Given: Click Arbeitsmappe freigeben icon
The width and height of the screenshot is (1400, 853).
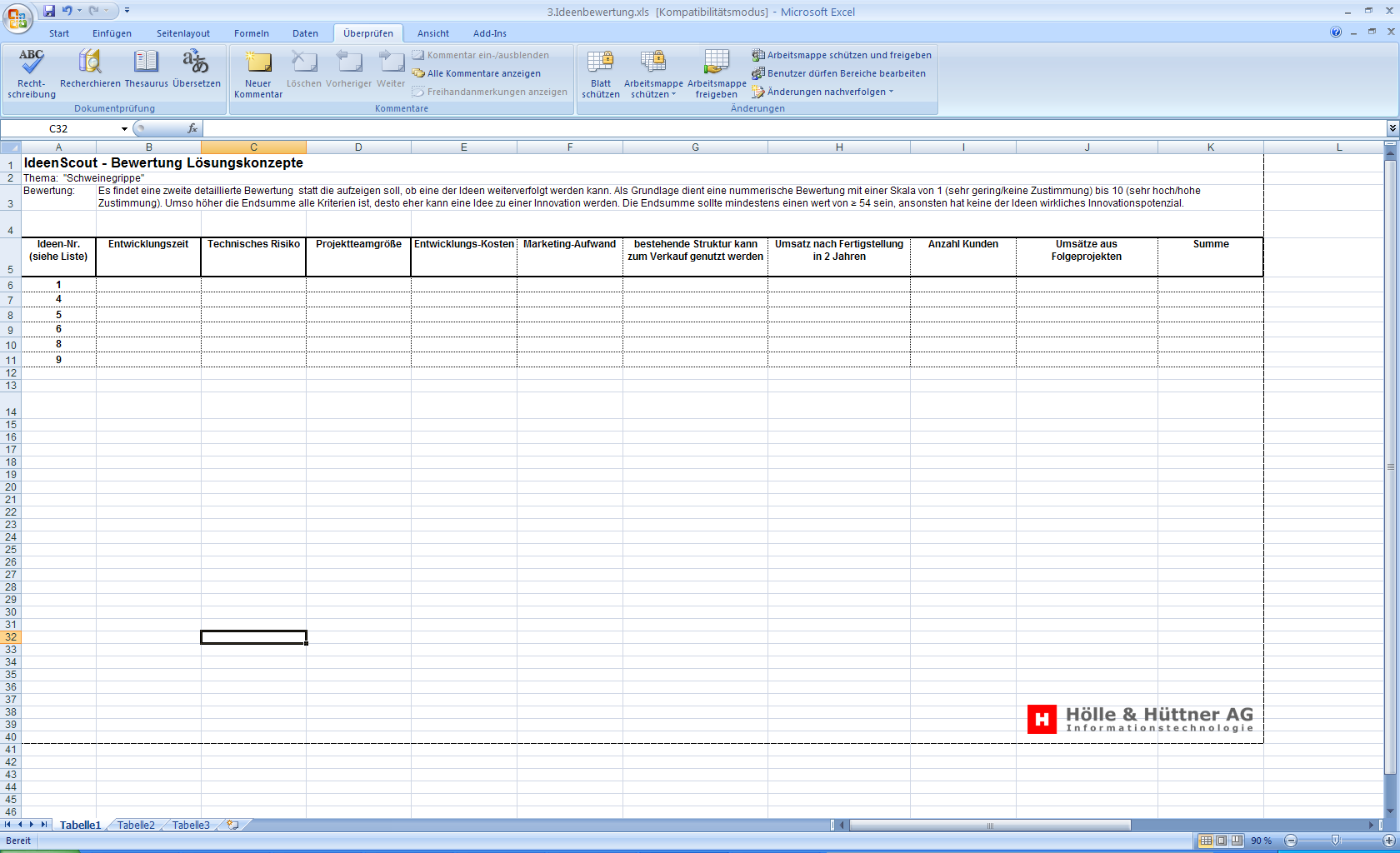Looking at the screenshot, I should click(x=717, y=73).
